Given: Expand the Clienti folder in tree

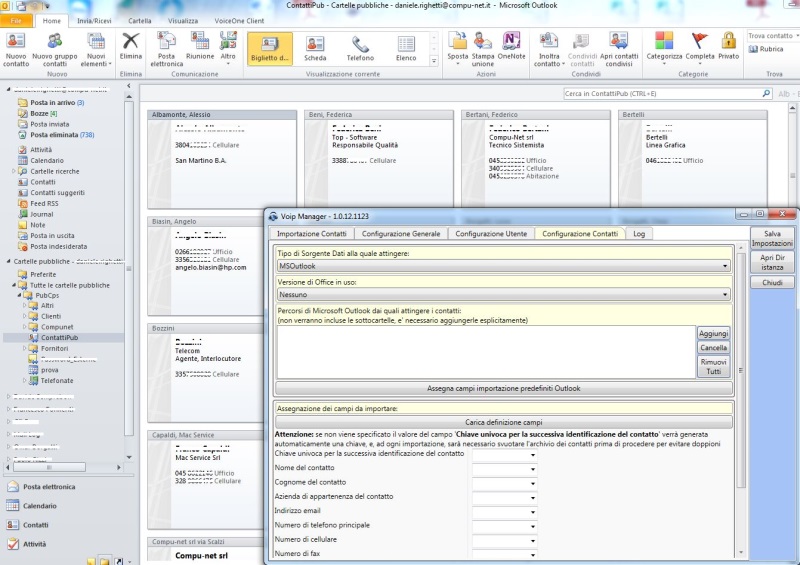Looking at the screenshot, I should pos(25,316).
